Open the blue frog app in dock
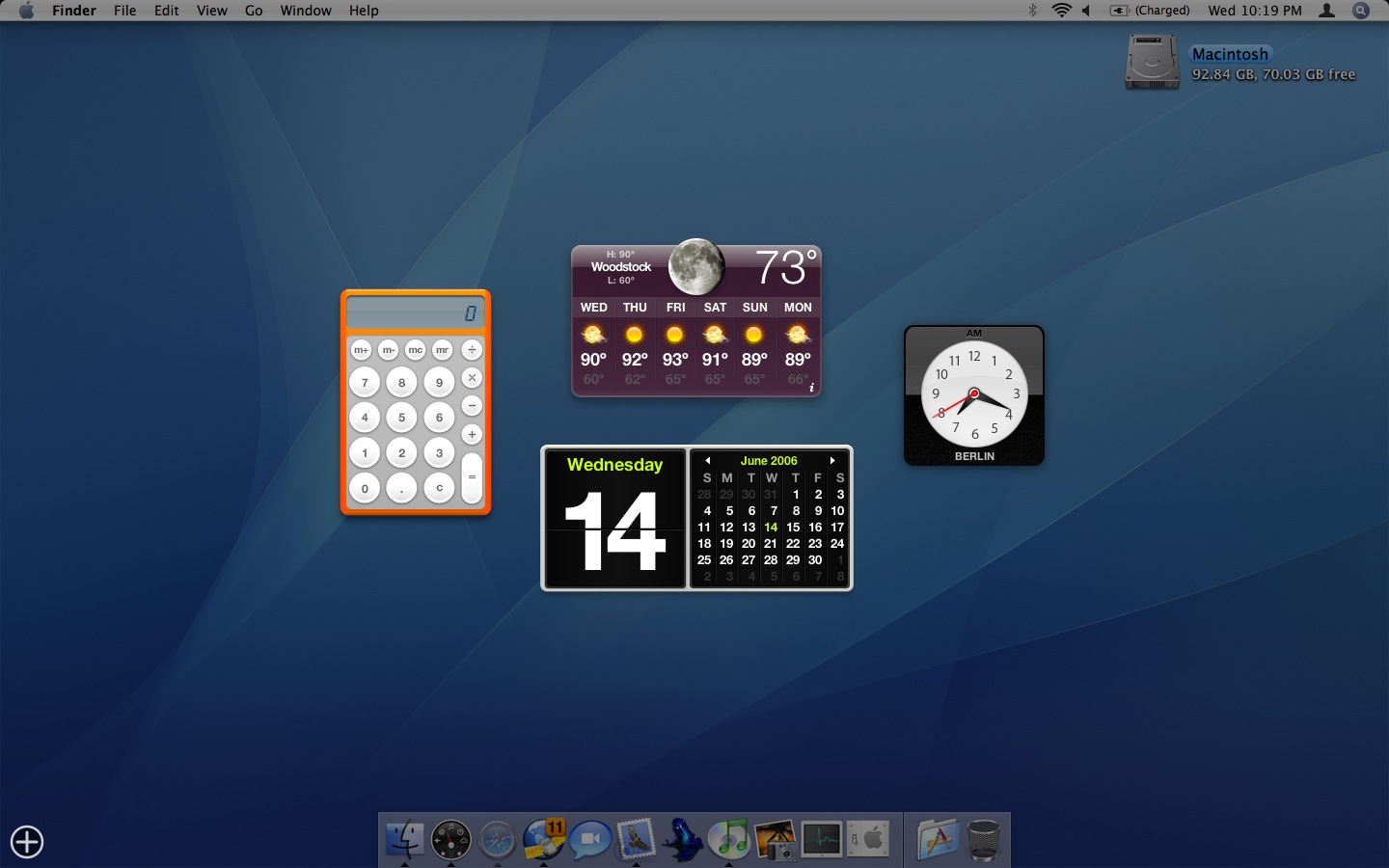Viewport: 1389px width, 868px height. coord(683,839)
